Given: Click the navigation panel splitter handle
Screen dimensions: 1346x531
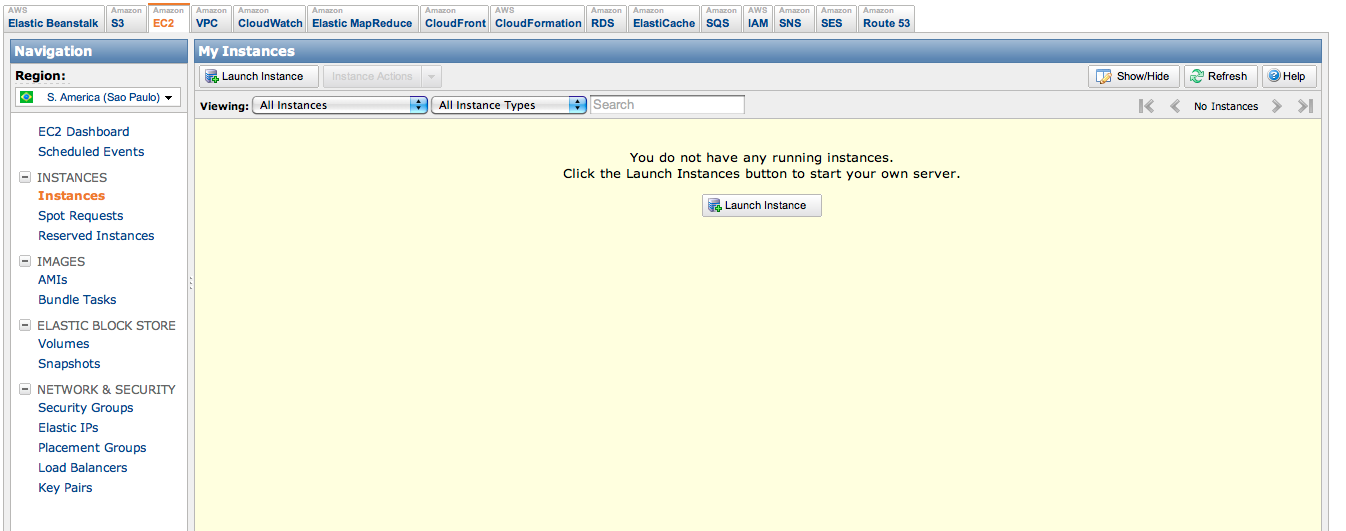Looking at the screenshot, I should [x=190, y=284].
